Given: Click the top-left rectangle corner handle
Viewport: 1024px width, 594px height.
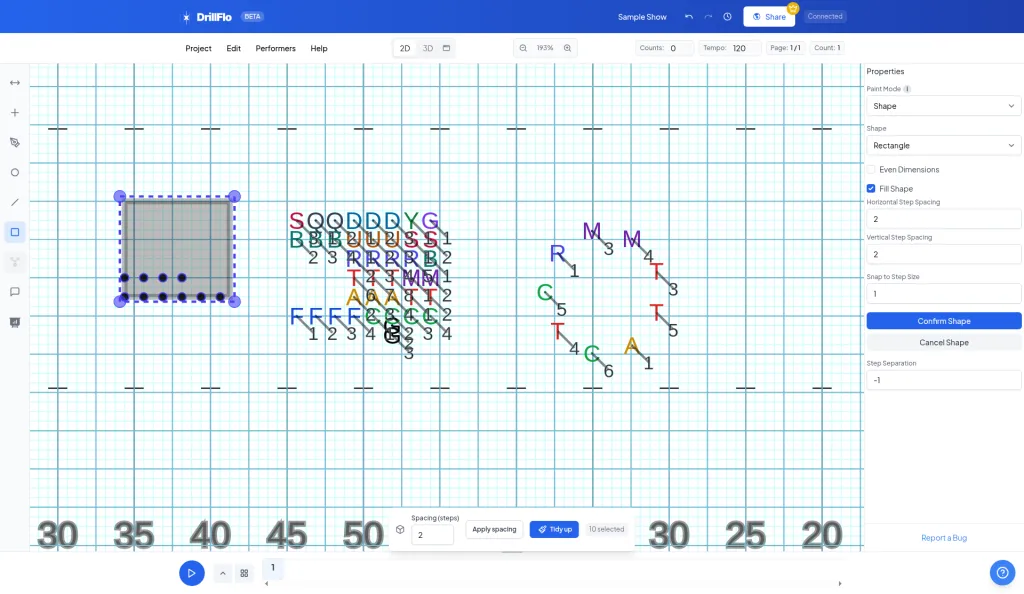Looking at the screenshot, I should coord(120,196).
